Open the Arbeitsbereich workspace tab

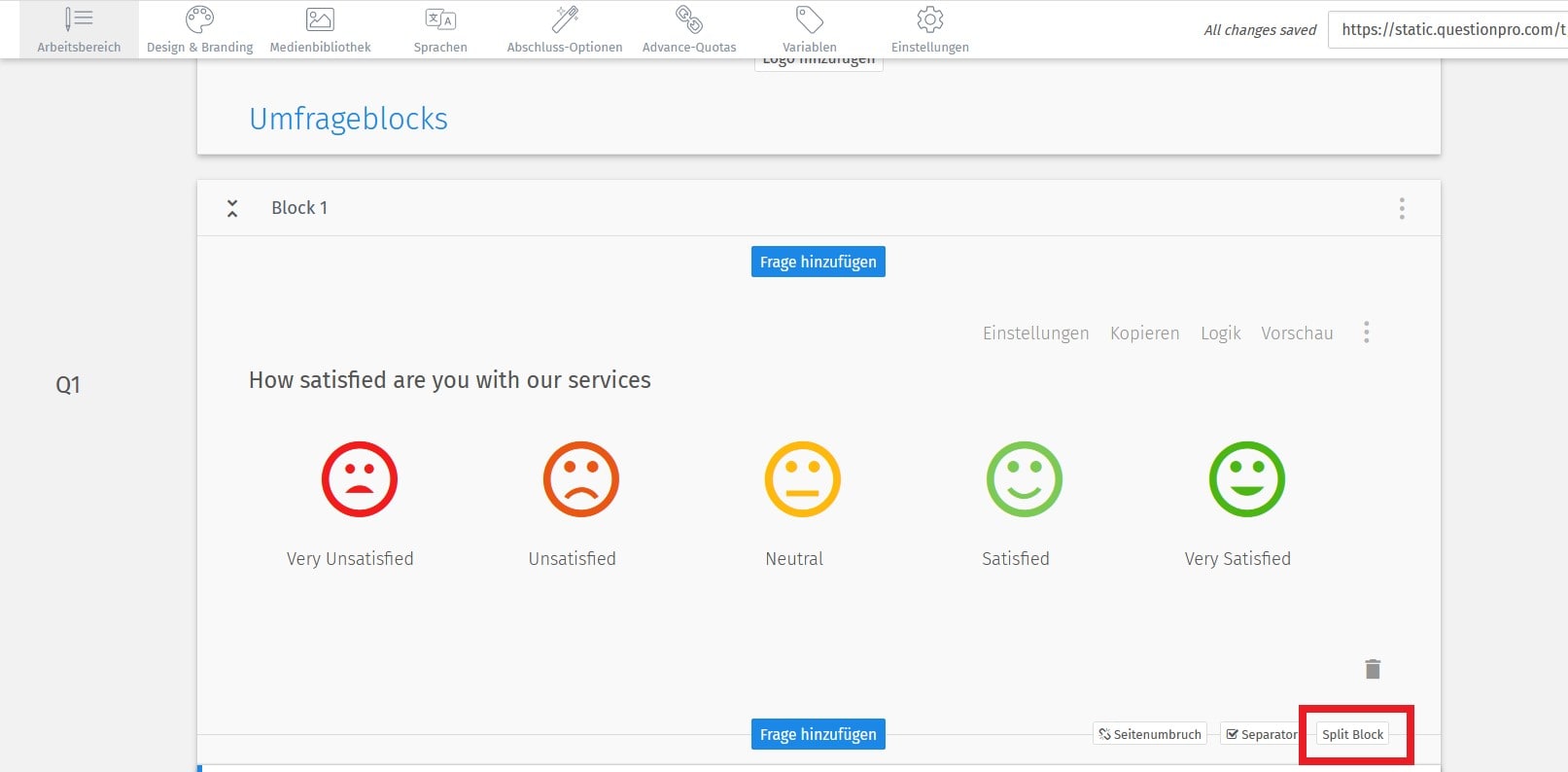(x=79, y=30)
